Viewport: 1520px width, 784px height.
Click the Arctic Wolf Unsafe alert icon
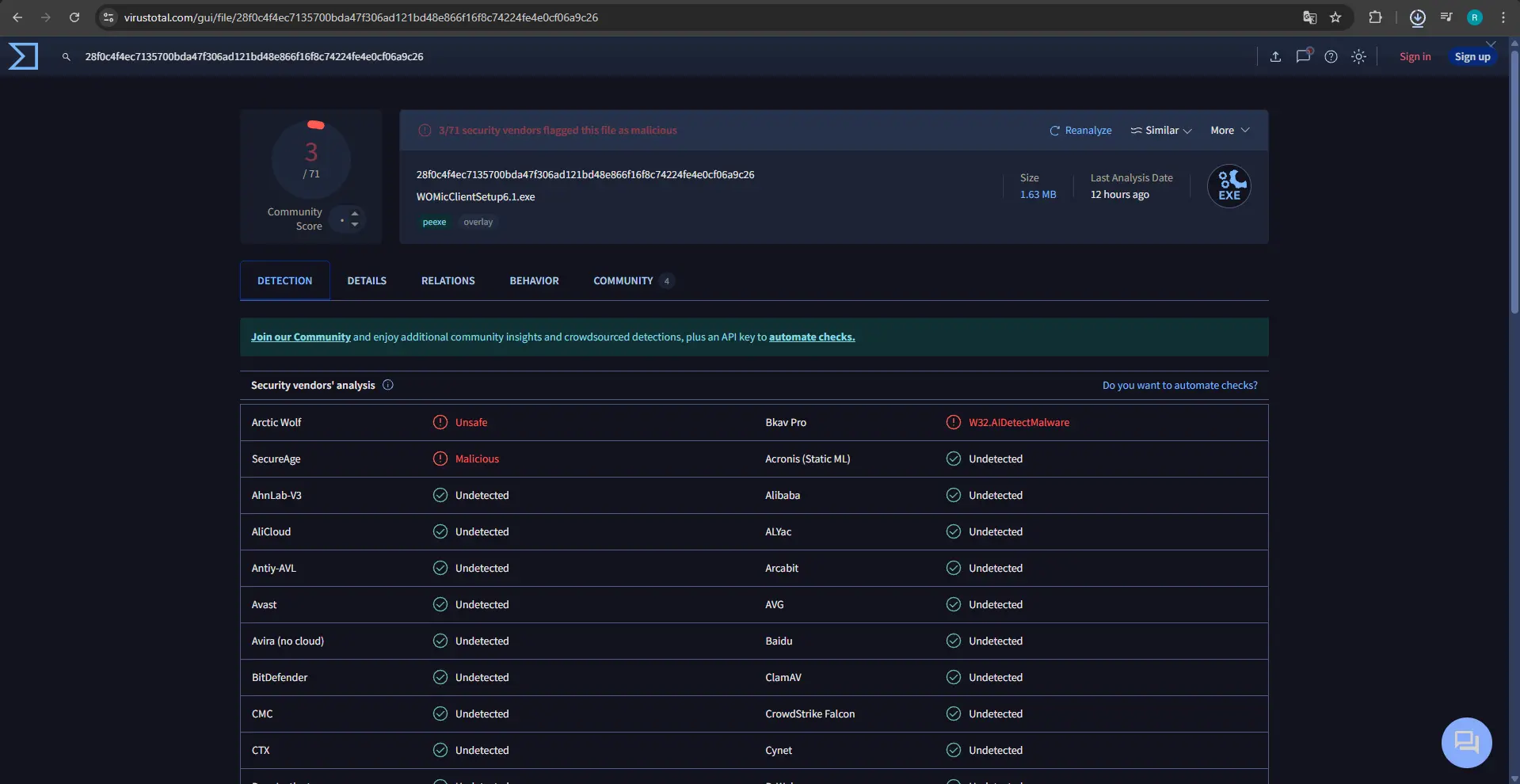[440, 422]
